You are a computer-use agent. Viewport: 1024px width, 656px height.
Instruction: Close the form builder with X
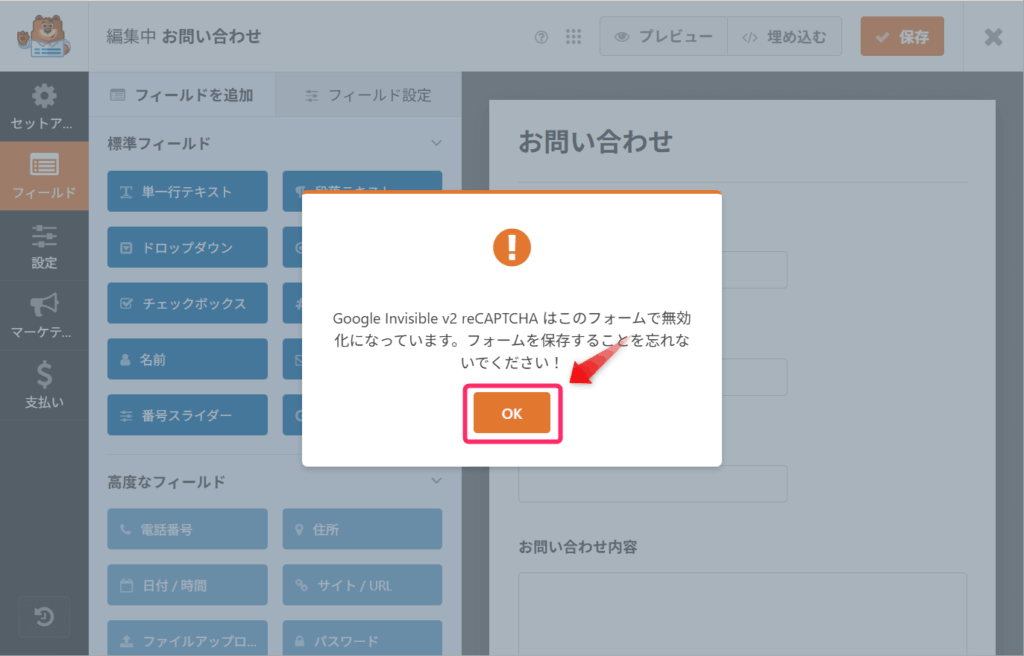(993, 37)
